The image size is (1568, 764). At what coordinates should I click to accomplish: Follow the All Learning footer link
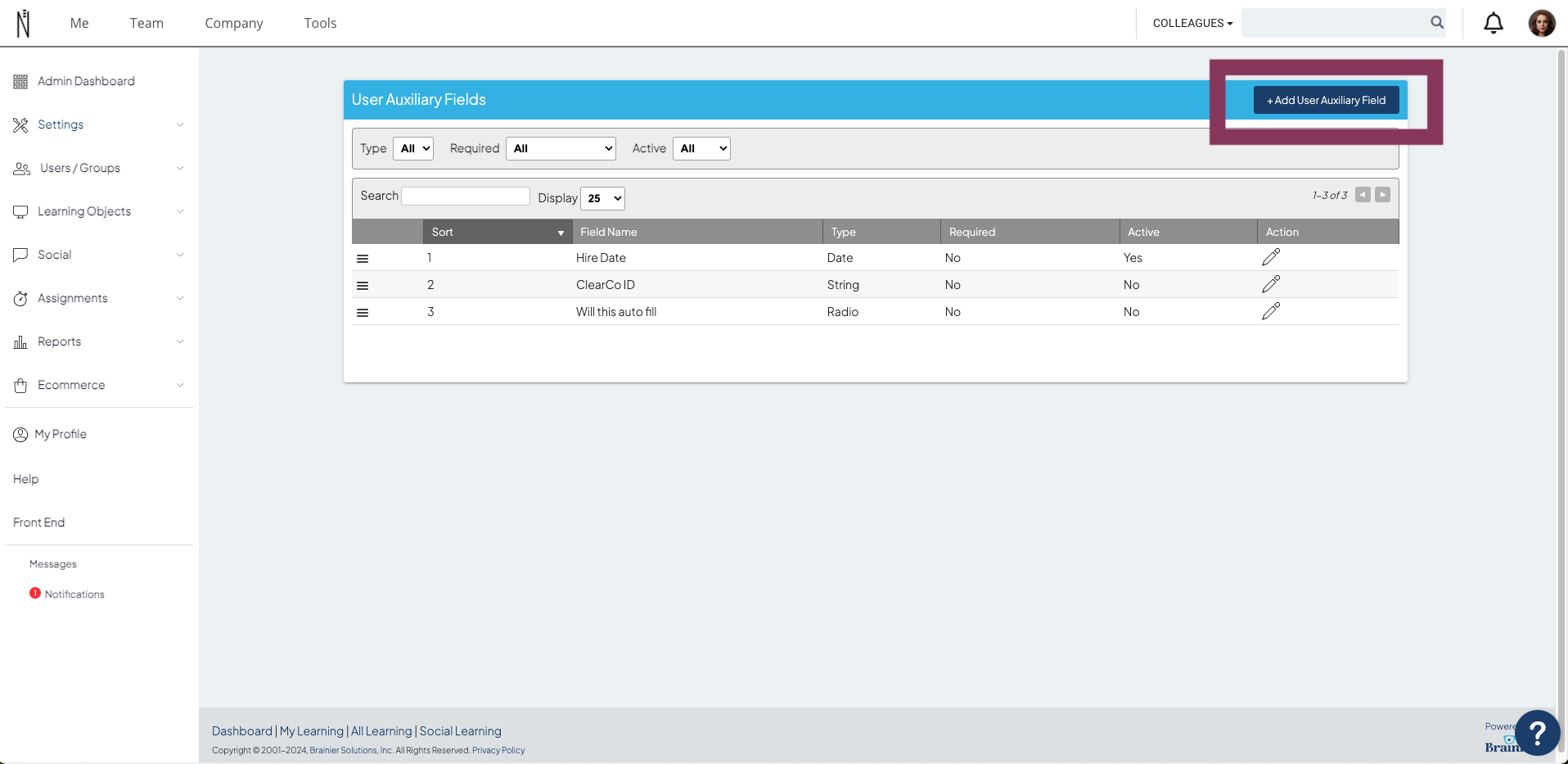click(x=381, y=731)
